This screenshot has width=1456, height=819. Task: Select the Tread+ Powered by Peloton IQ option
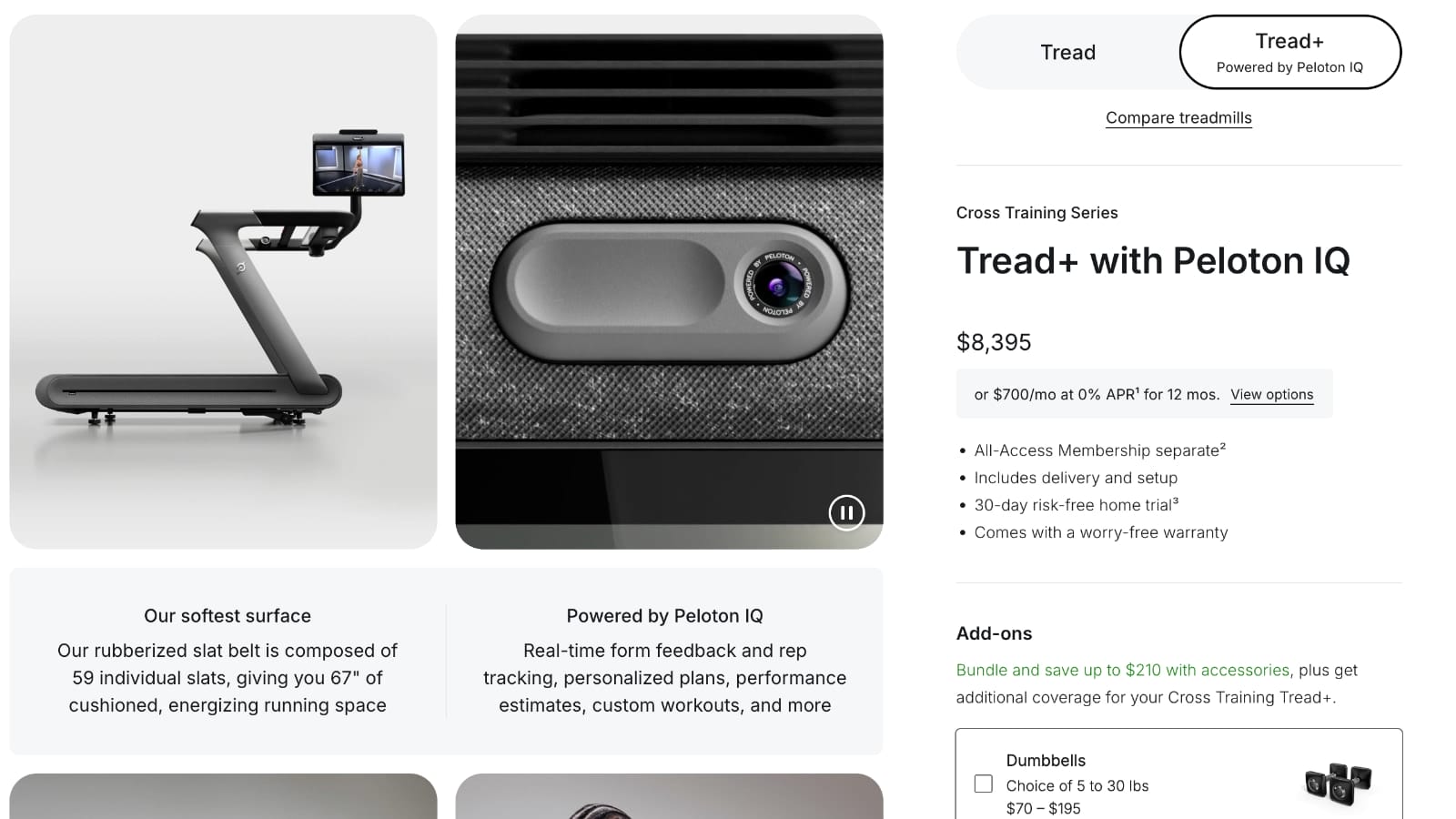(x=1289, y=52)
